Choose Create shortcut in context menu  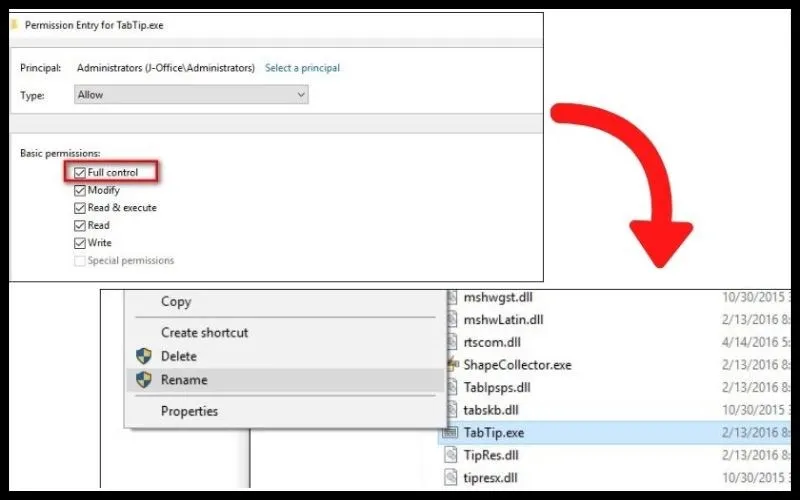(x=204, y=333)
